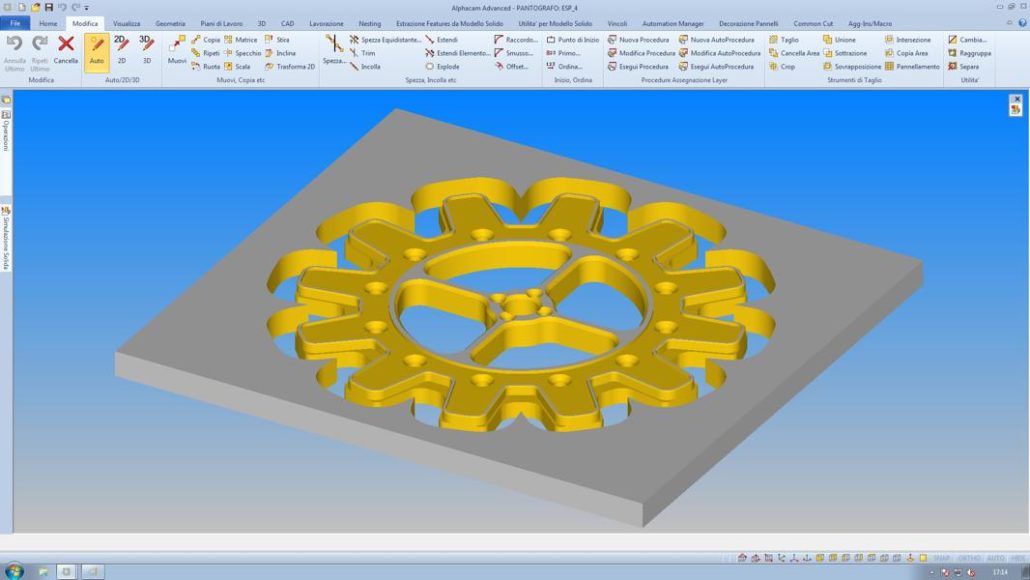Toggle AUTO in the status bar
Screen dimensions: 1030x580
[996, 558]
